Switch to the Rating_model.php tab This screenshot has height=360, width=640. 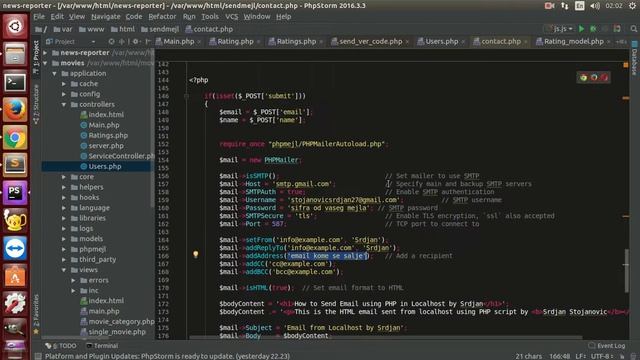(573, 42)
